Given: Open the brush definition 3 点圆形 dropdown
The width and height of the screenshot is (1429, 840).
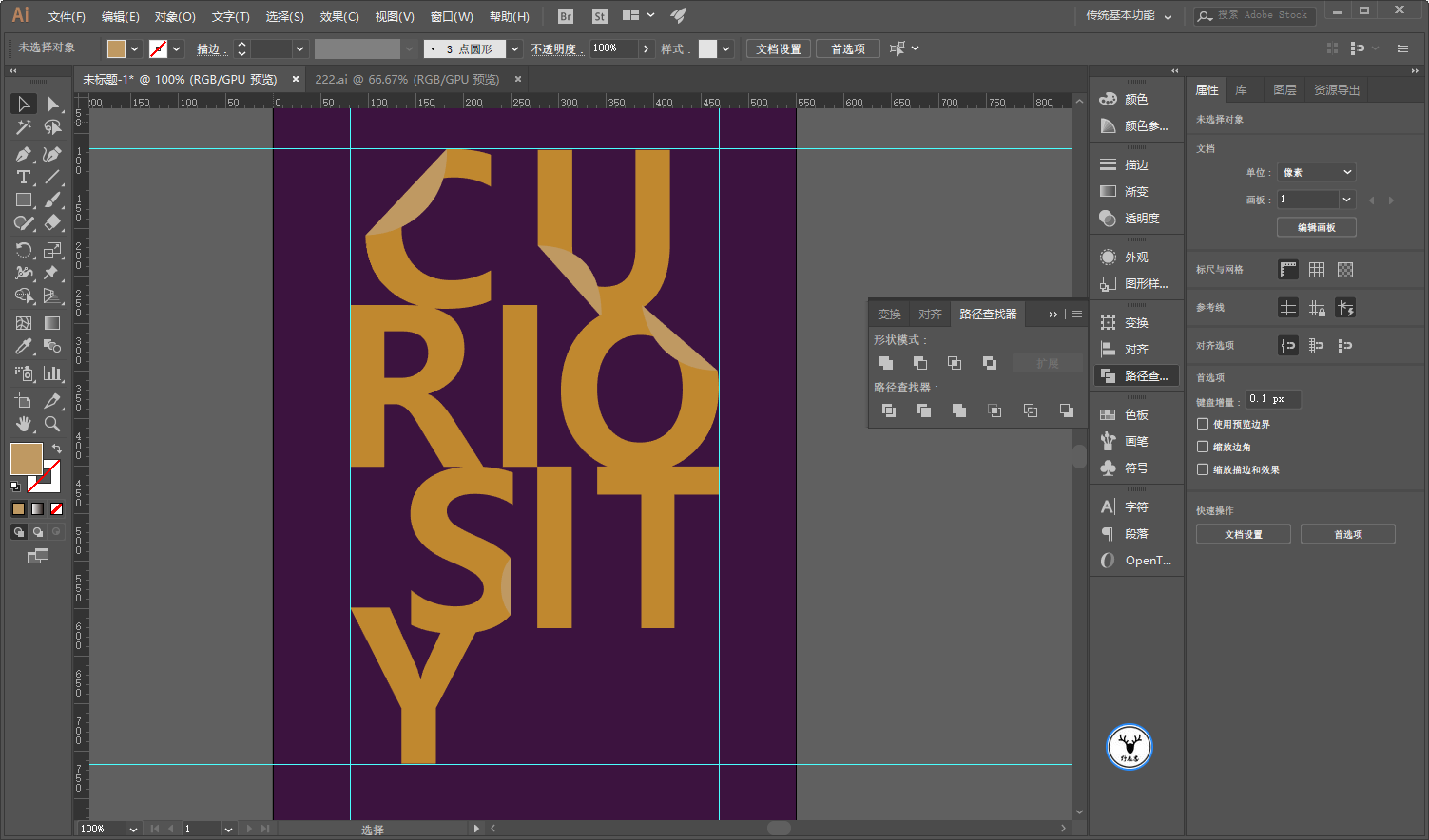Looking at the screenshot, I should point(514,48).
